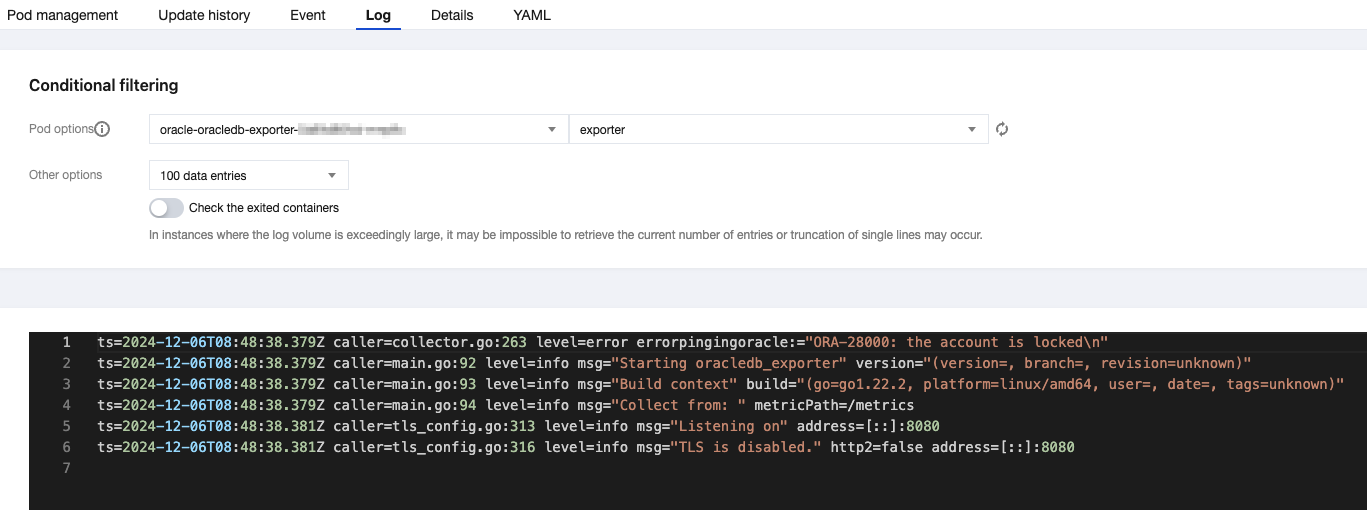Switch to Pod management tab
This screenshot has width=1367, height=510.
62,15
